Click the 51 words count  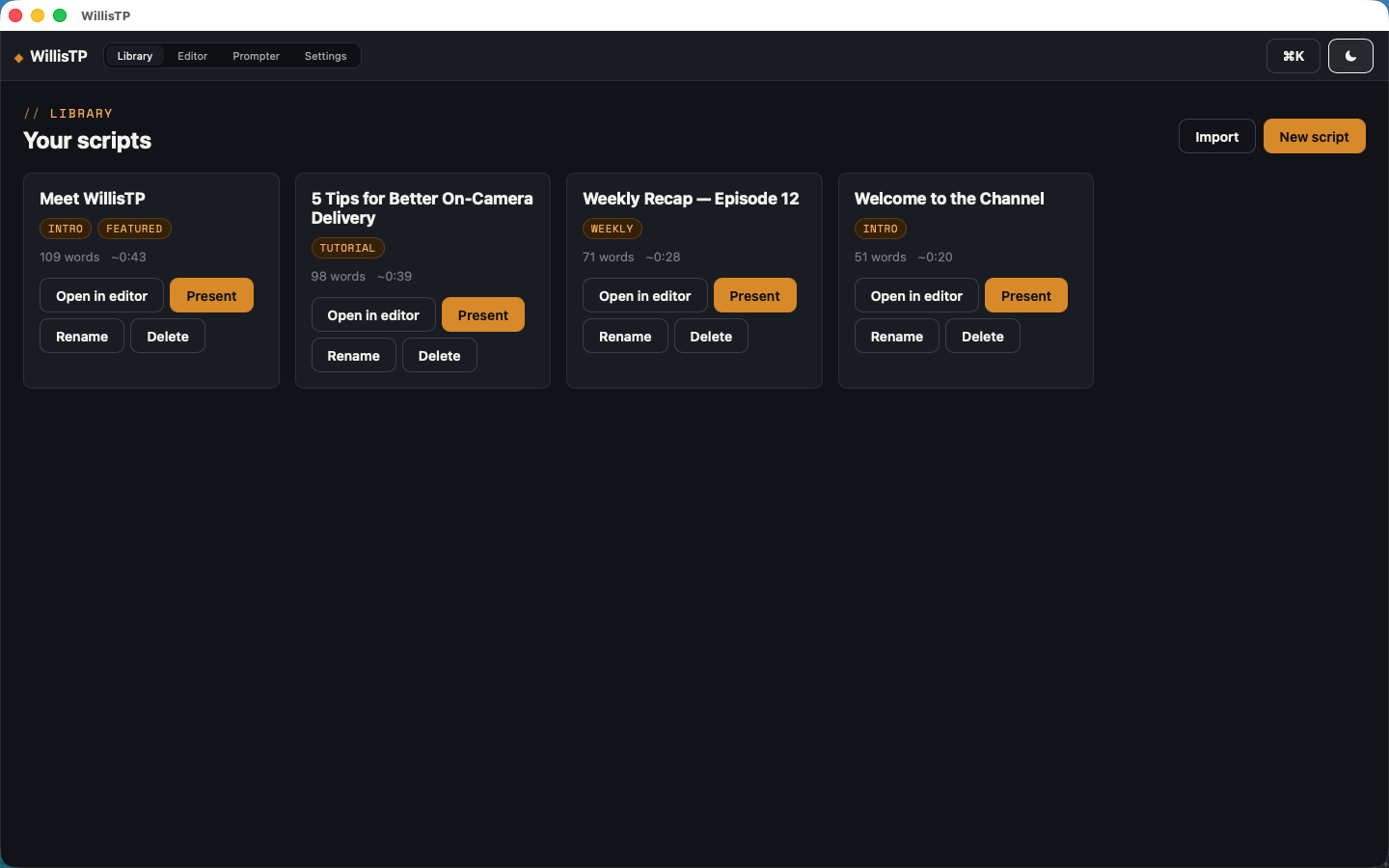pyautogui.click(x=881, y=257)
